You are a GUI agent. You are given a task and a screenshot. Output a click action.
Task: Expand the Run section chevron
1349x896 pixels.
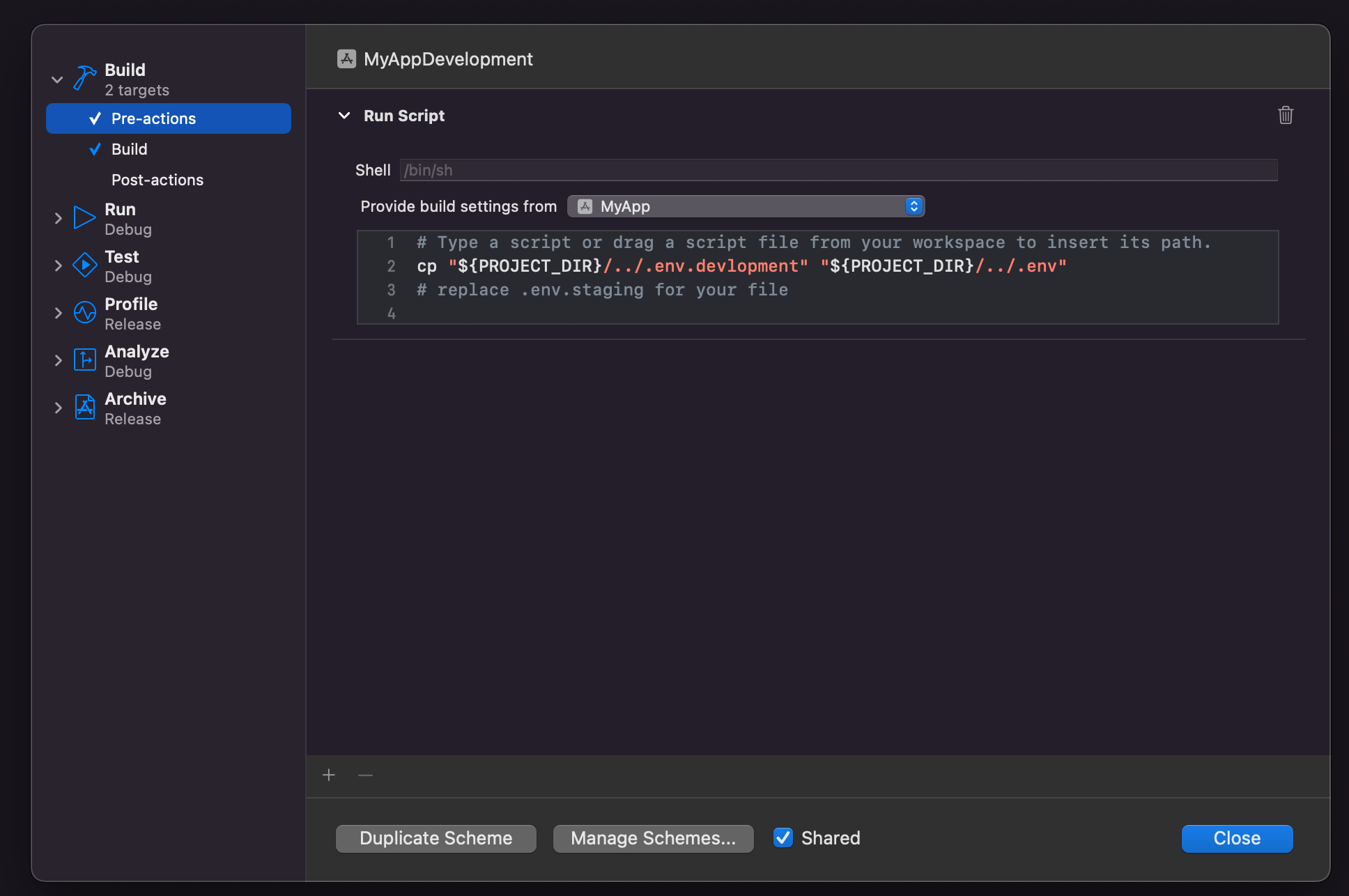point(59,219)
